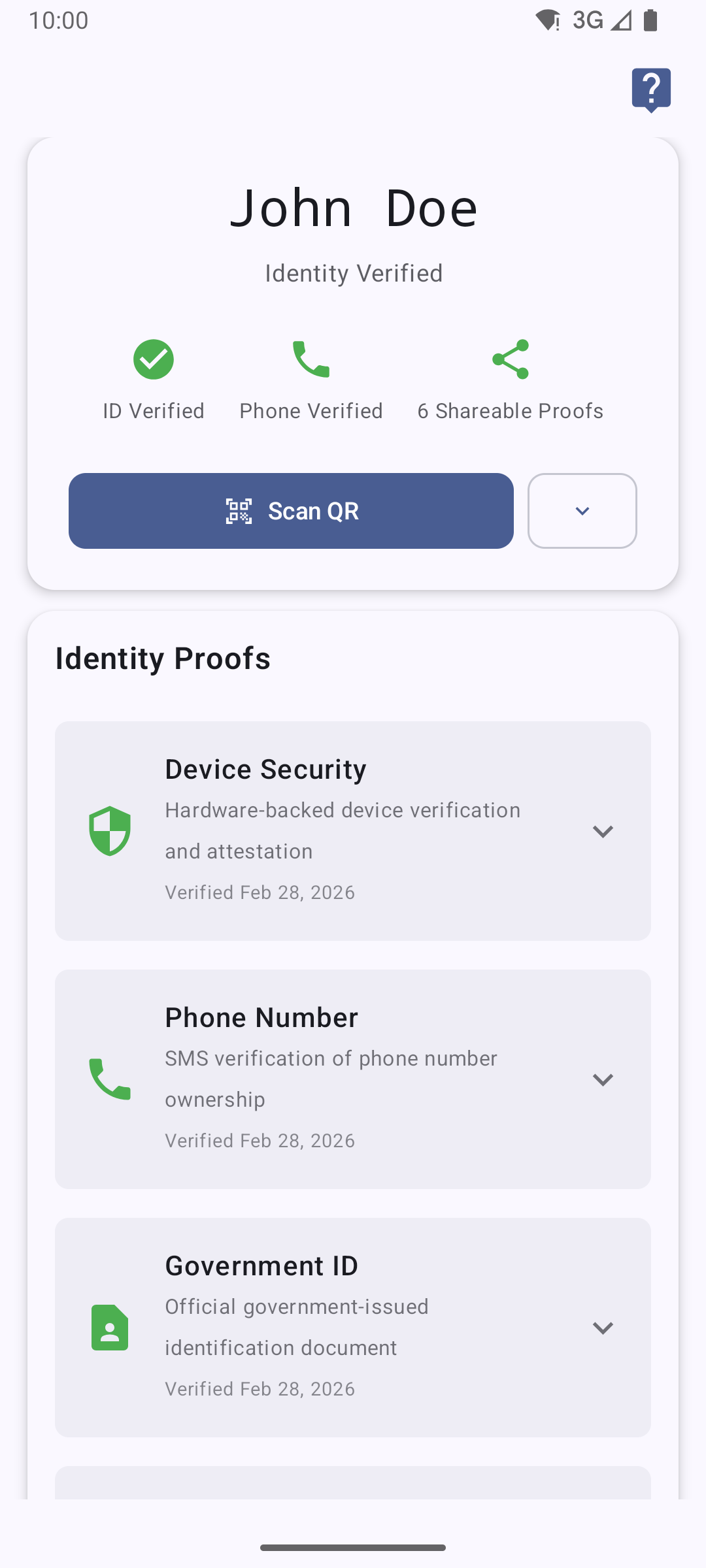Expand the Device Security card details
The height and width of the screenshot is (1568, 706).
tap(603, 831)
